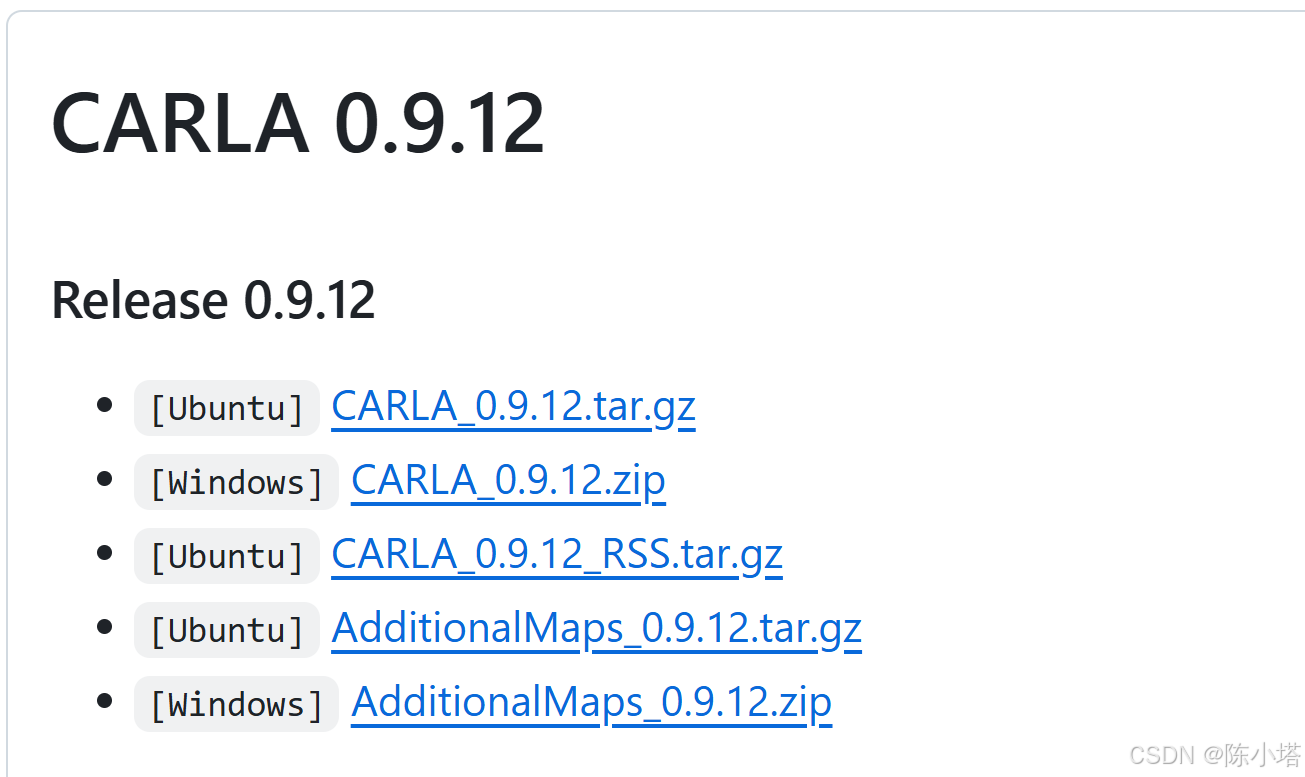Open the AdditionalMaps_0.9.12.tar.gz link
The image size is (1305, 777).
pyautogui.click(x=596, y=628)
